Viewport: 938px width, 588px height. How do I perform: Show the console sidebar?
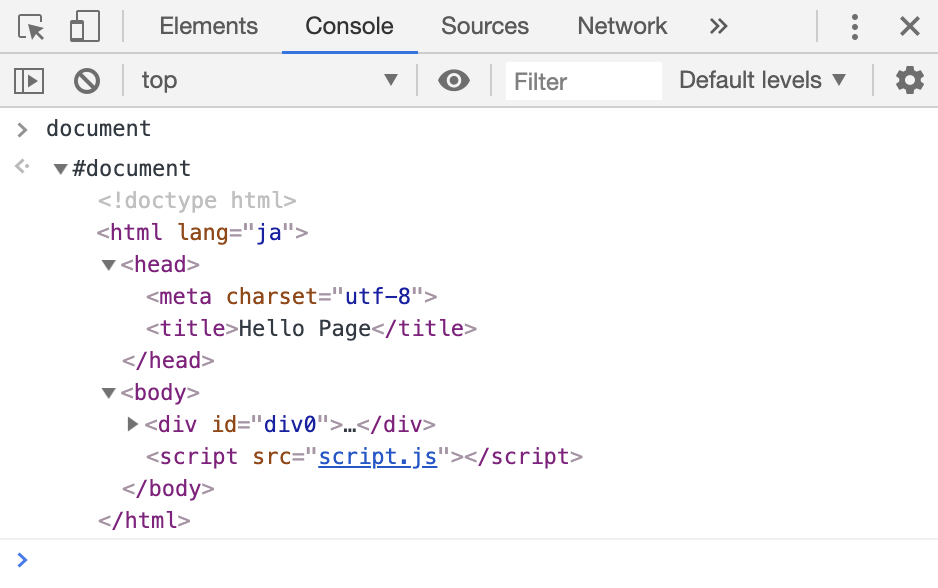point(29,80)
